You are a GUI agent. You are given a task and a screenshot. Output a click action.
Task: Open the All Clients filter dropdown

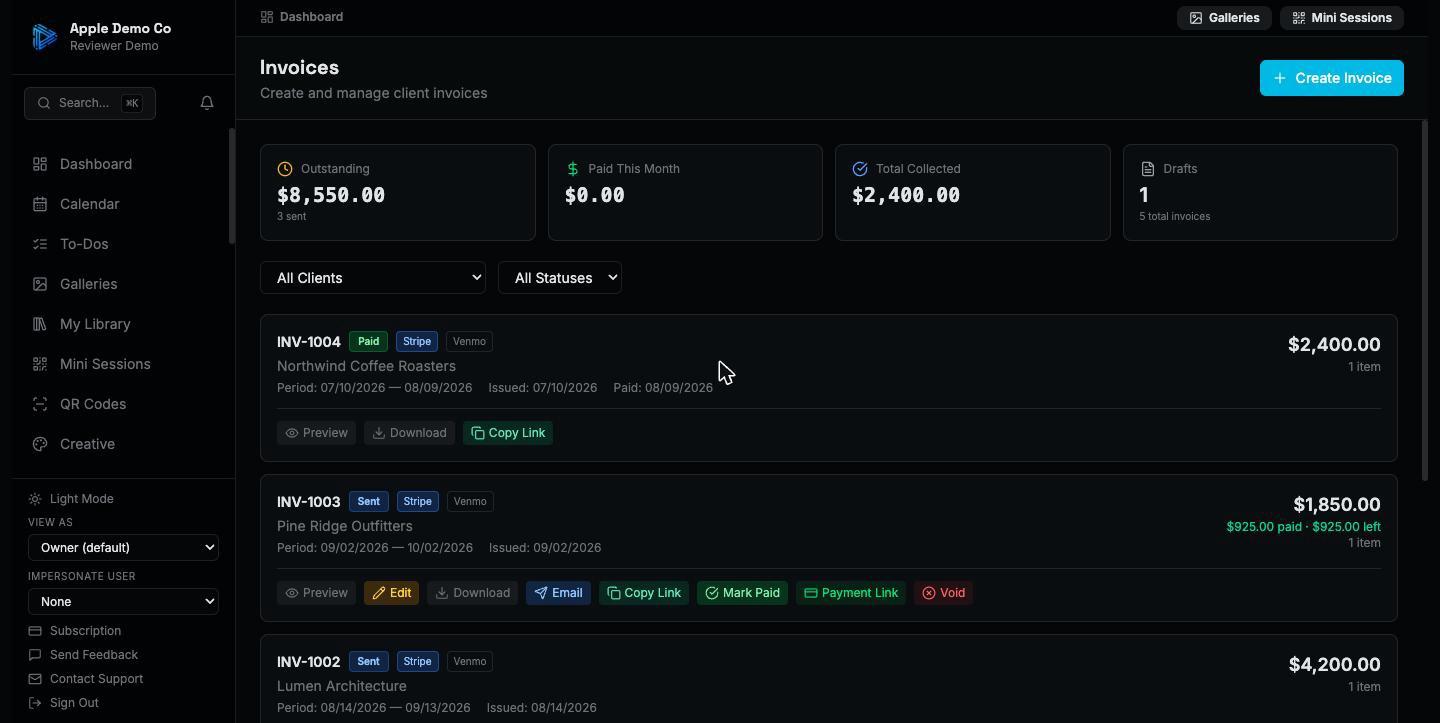pyautogui.click(x=373, y=278)
